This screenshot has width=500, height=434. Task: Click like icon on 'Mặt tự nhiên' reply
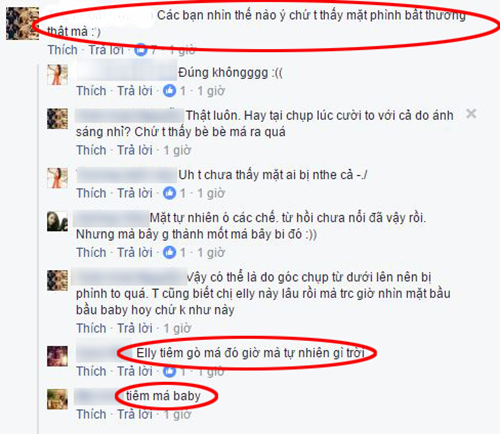(169, 252)
